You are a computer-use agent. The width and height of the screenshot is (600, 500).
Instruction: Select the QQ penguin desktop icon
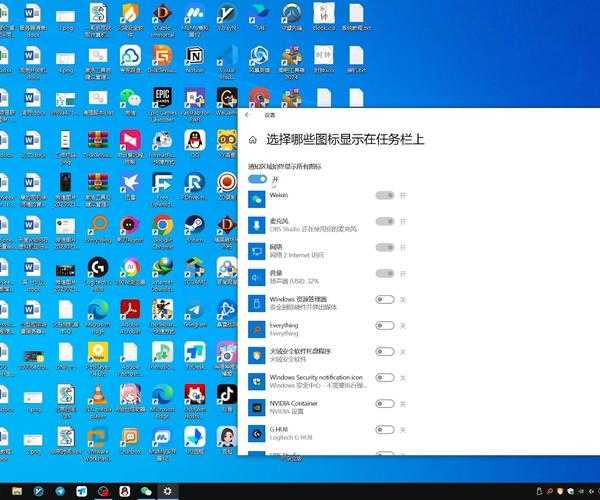click(x=195, y=140)
